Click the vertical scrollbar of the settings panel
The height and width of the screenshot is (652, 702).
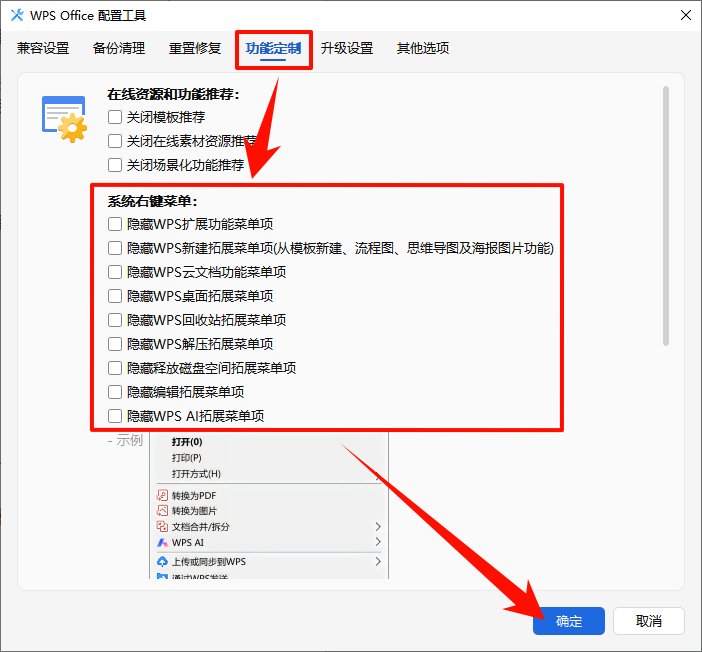tap(666, 216)
